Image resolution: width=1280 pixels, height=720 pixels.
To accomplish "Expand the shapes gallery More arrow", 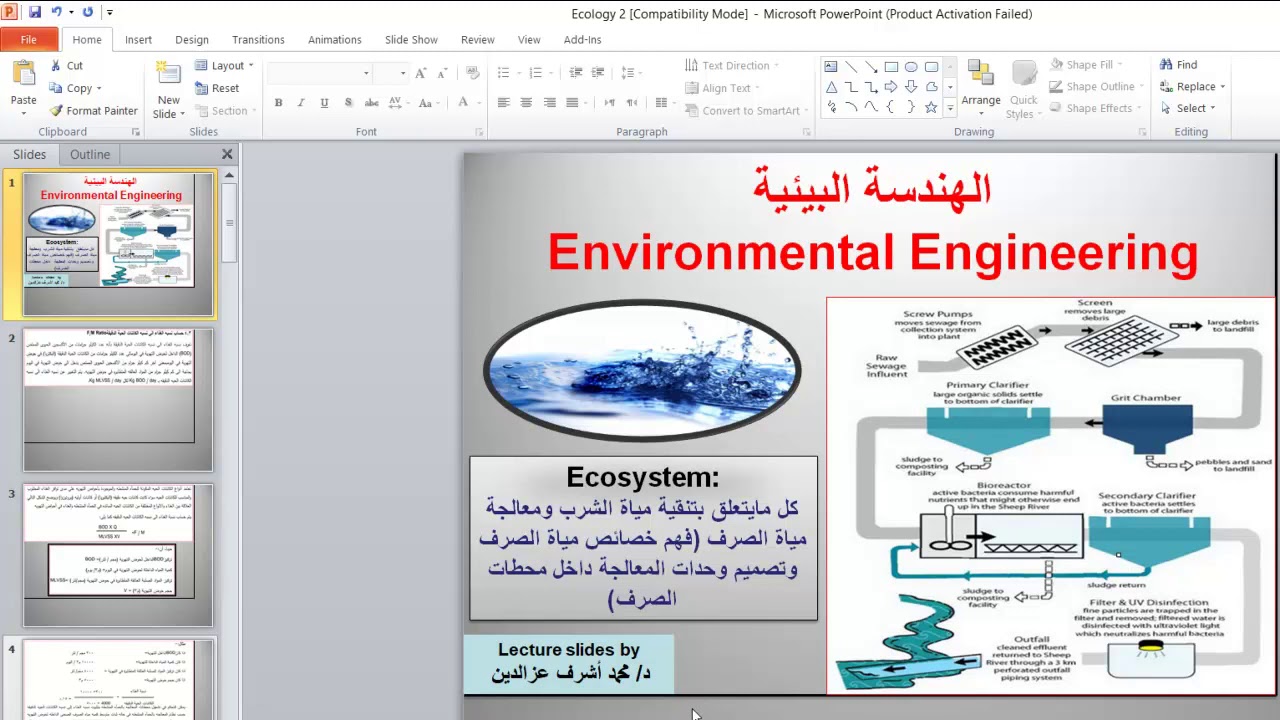I will [950, 107].
